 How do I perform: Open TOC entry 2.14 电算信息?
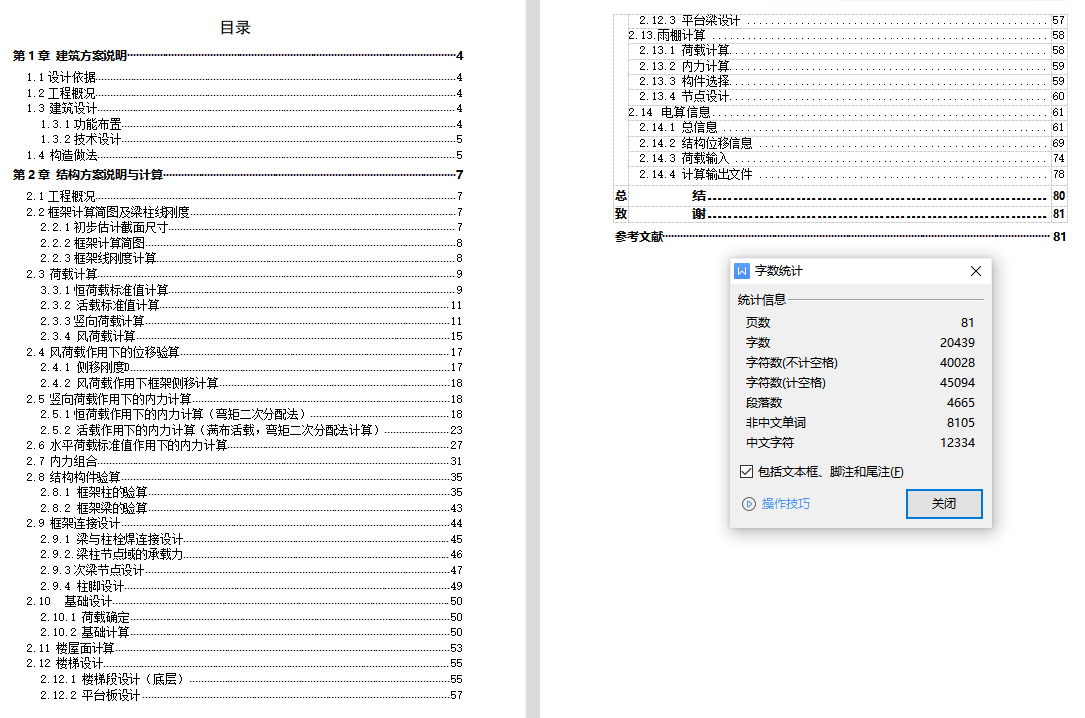847,112
